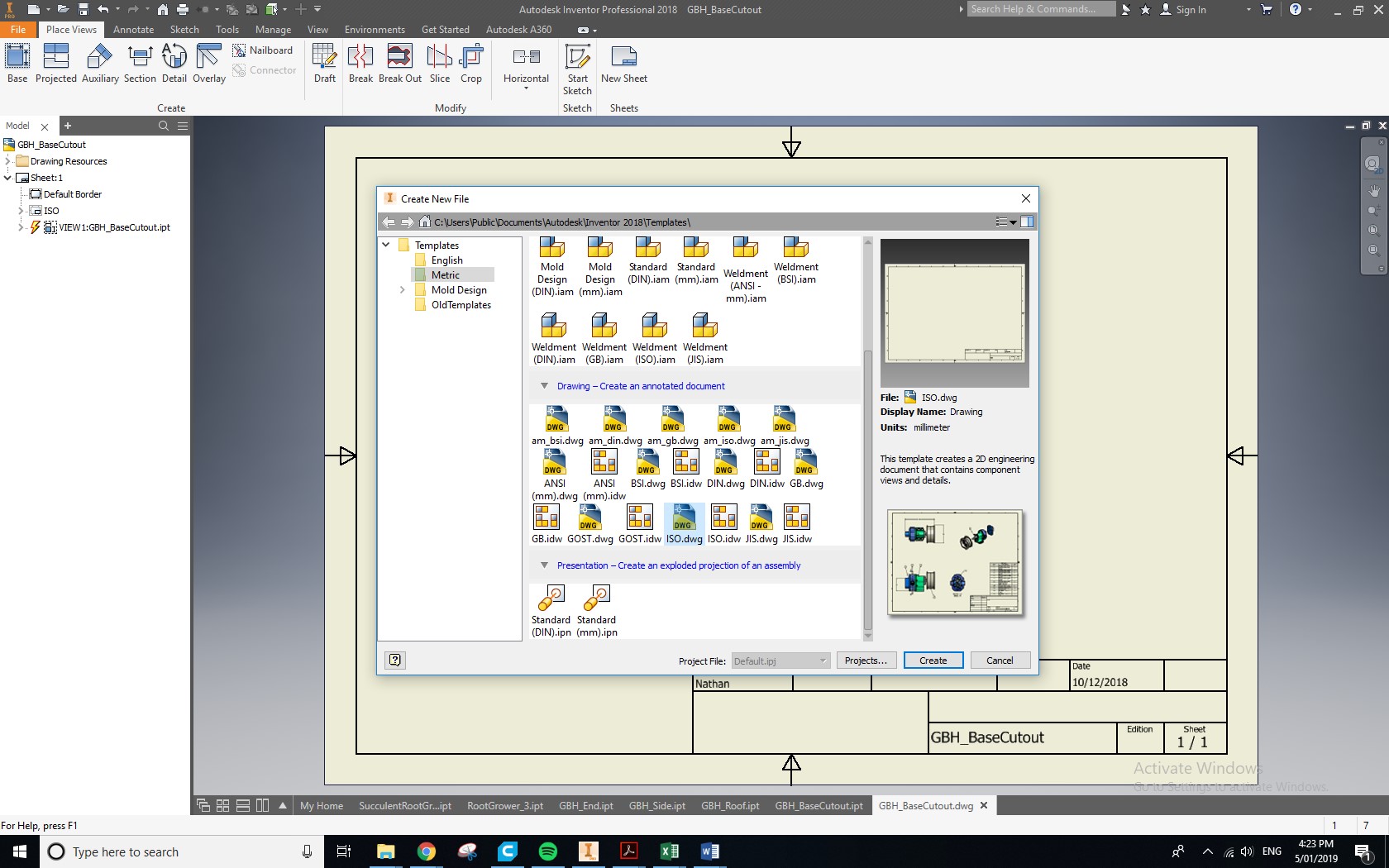Select the Break Out tool
The width and height of the screenshot is (1389, 868).
[400, 64]
